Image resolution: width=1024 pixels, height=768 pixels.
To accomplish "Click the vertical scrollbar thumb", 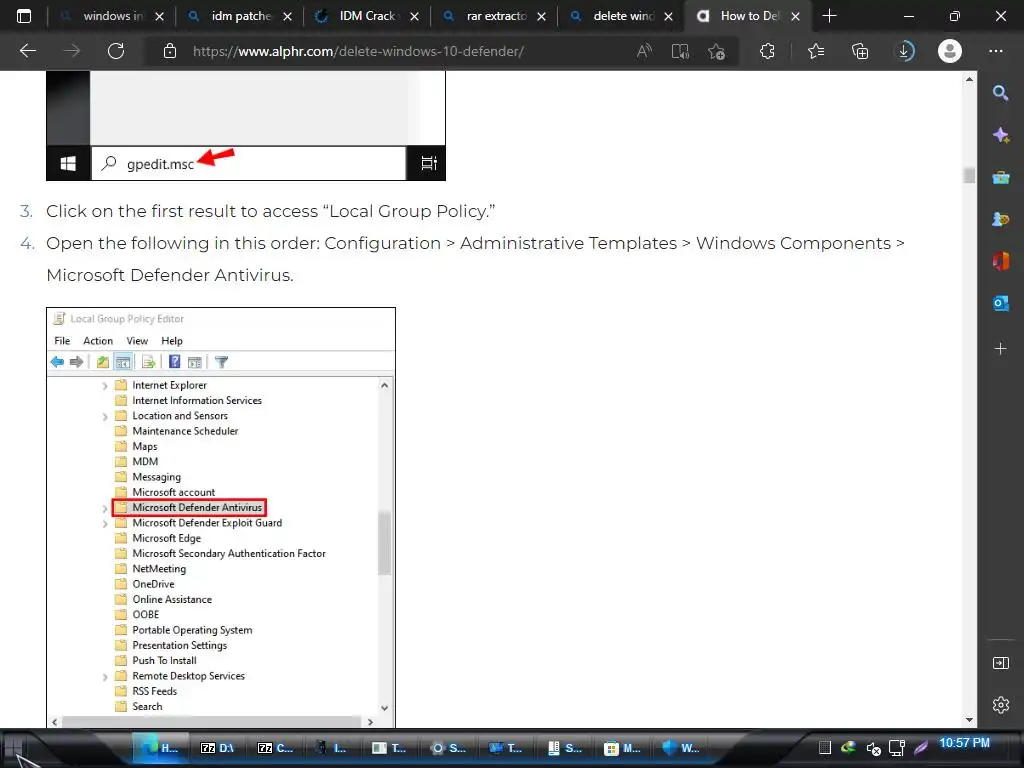I will pyautogui.click(x=969, y=175).
